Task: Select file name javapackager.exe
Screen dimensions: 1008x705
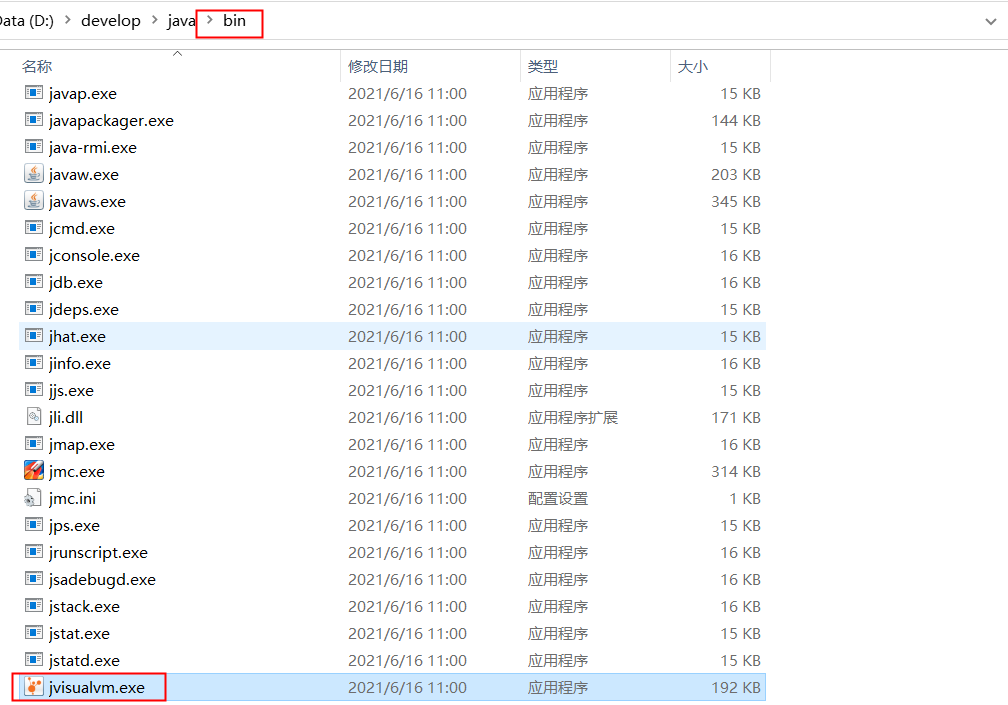Action: click(111, 121)
